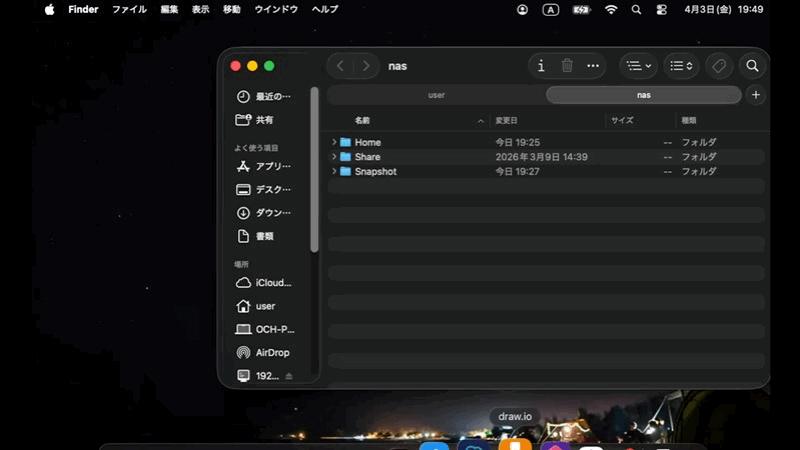
Task: Add a new Finder tab with plus button
Action: click(x=756, y=95)
